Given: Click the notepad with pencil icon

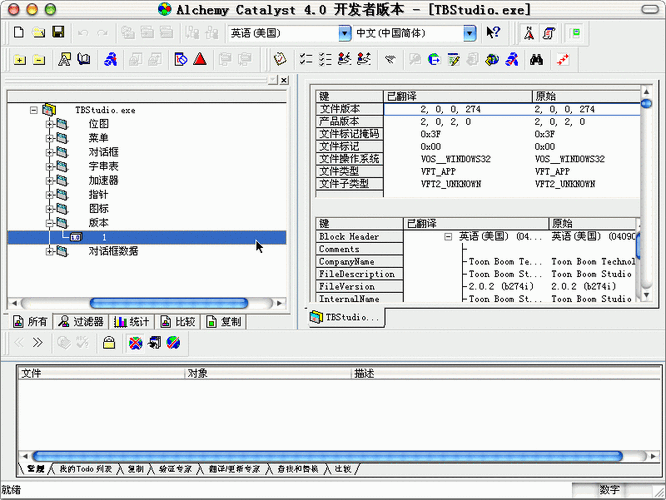Looking at the screenshot, I should (x=453, y=59).
